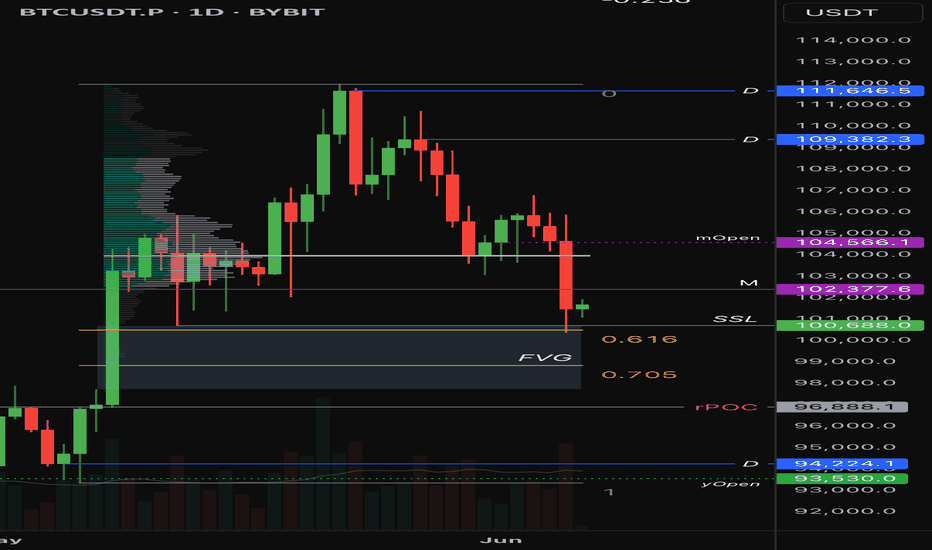Viewport: 932px width, 550px height.
Task: Click the fib 1 level label near bottom
Action: pyautogui.click(x=609, y=492)
